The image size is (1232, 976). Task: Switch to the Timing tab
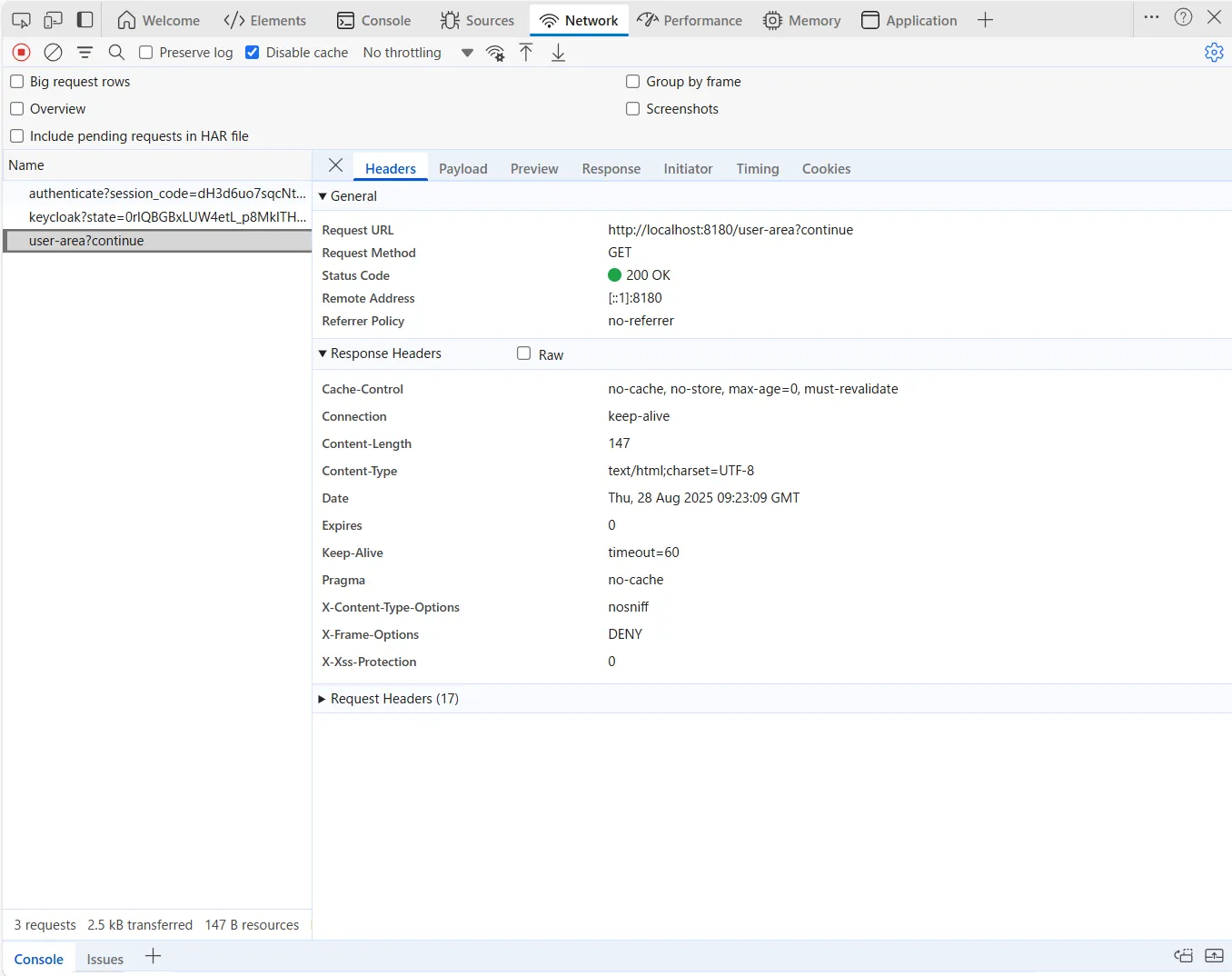[x=757, y=169]
